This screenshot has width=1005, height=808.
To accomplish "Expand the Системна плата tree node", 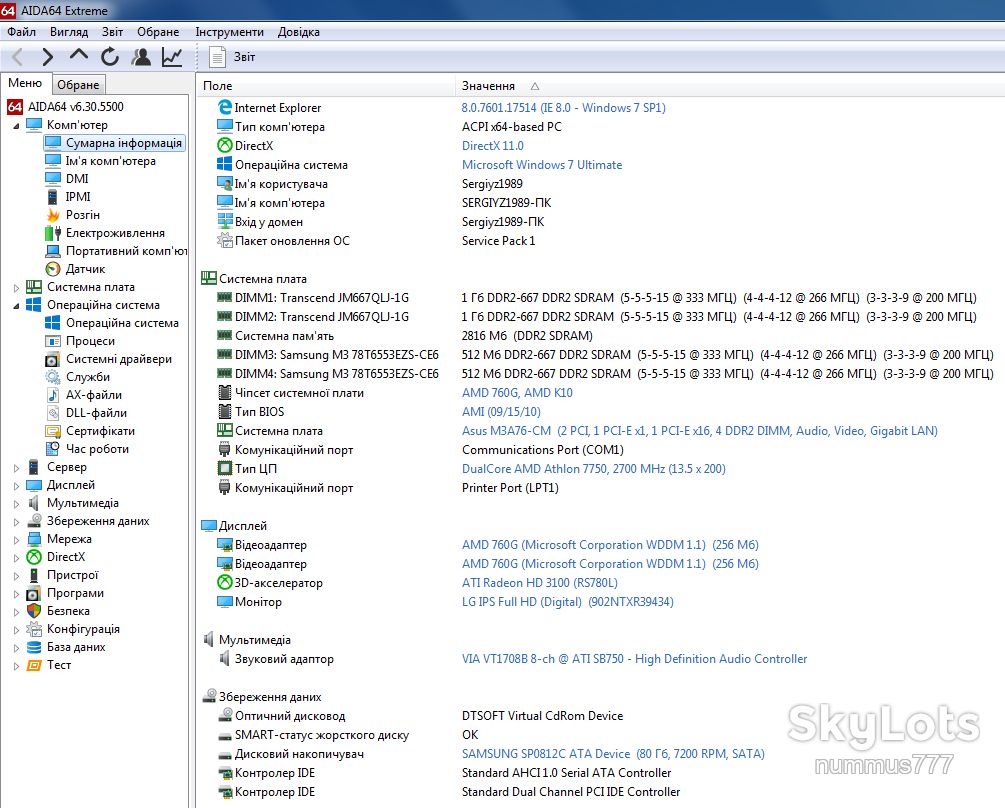I will pos(17,288).
